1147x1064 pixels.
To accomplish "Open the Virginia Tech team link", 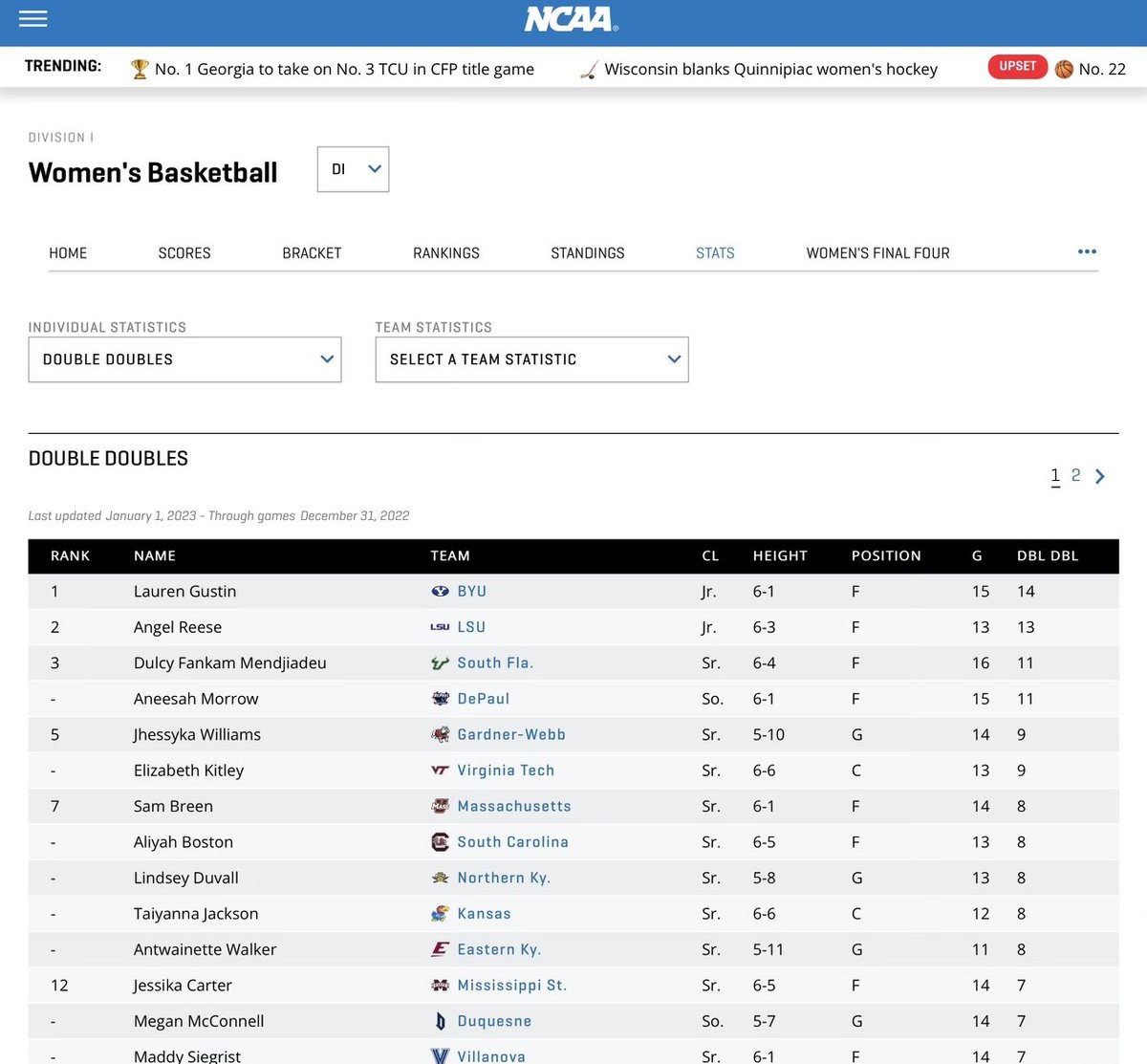I will tap(506, 771).
